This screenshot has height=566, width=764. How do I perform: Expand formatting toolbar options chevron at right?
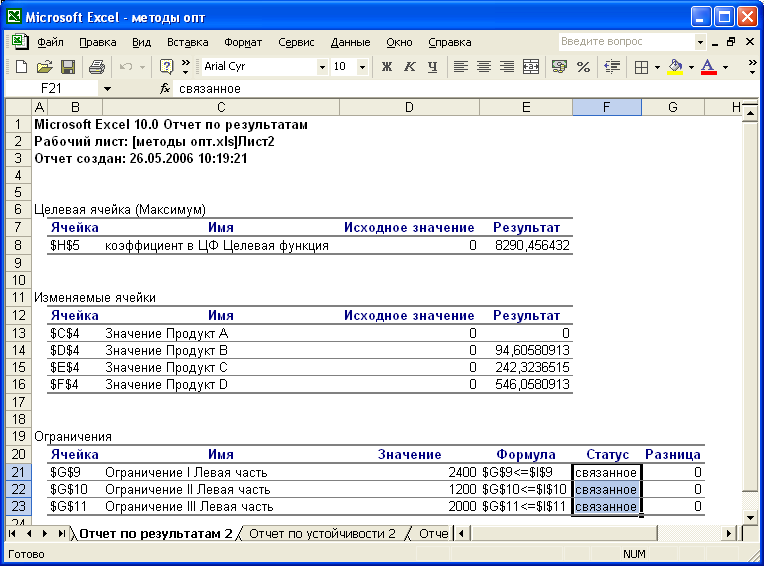click(x=752, y=67)
